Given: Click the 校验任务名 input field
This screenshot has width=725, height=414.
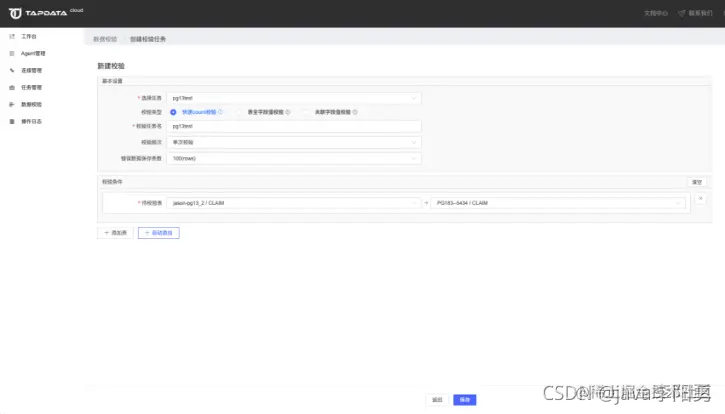Looking at the screenshot, I should coord(294,126).
